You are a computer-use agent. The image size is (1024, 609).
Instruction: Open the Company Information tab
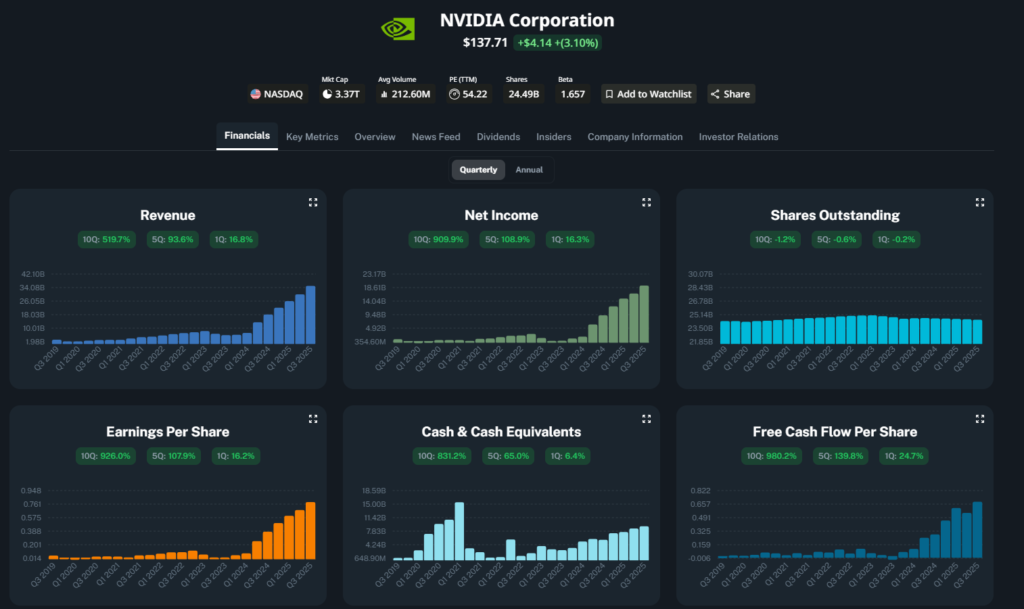(635, 137)
